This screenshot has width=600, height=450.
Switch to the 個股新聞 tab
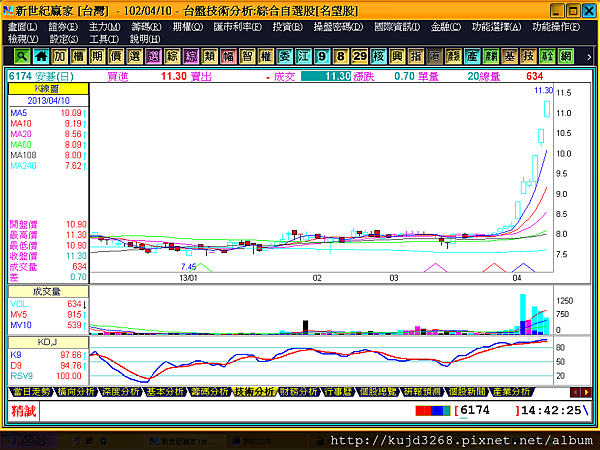click(467, 392)
